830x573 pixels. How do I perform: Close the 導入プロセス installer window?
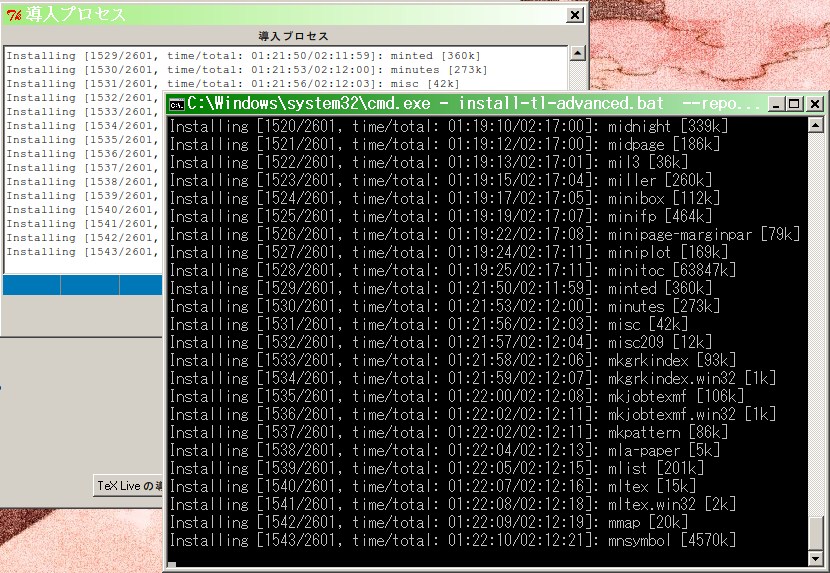click(575, 15)
